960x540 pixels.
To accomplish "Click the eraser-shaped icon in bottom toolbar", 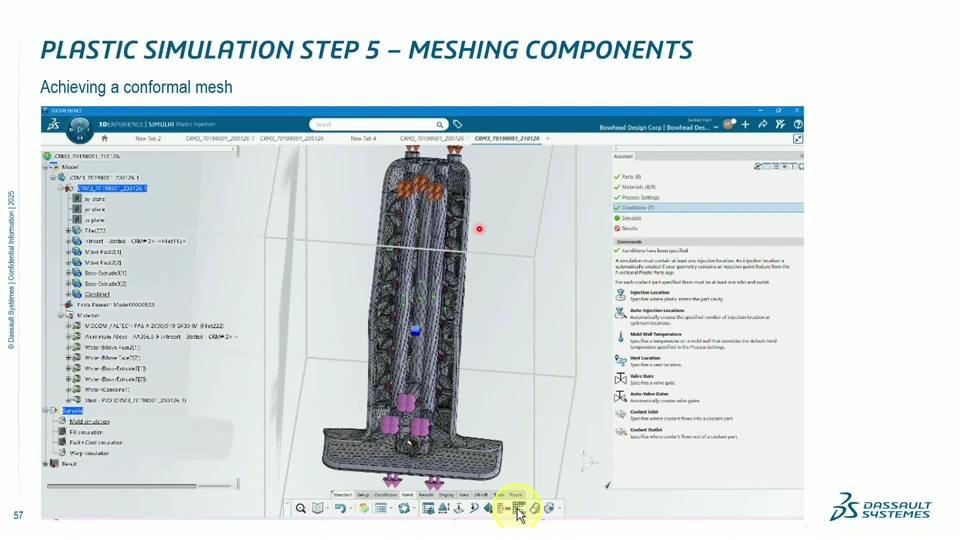I will coord(534,508).
